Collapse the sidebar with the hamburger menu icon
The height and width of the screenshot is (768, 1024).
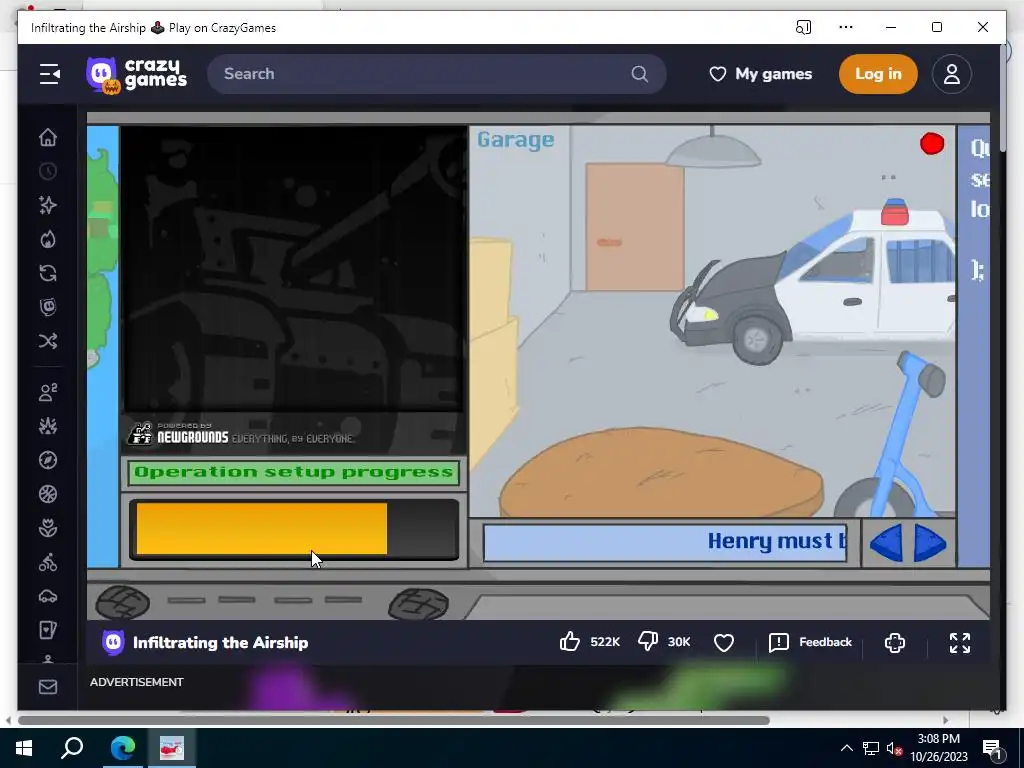pos(50,74)
